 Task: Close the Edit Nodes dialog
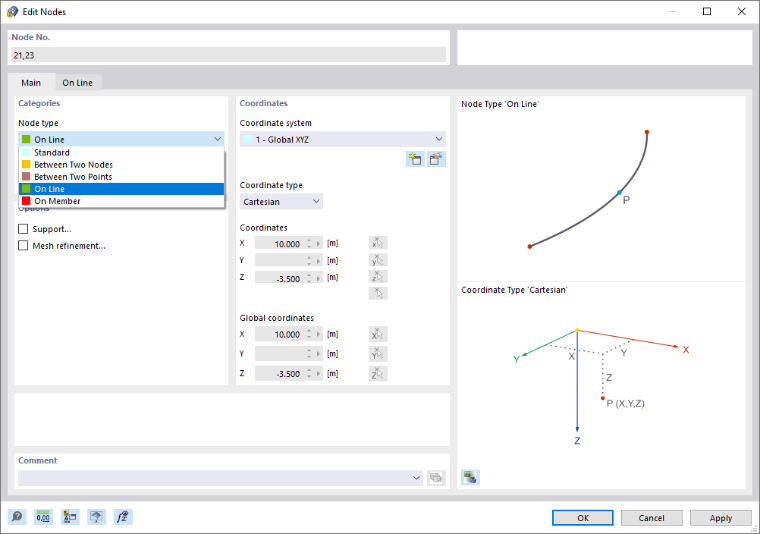tap(742, 11)
